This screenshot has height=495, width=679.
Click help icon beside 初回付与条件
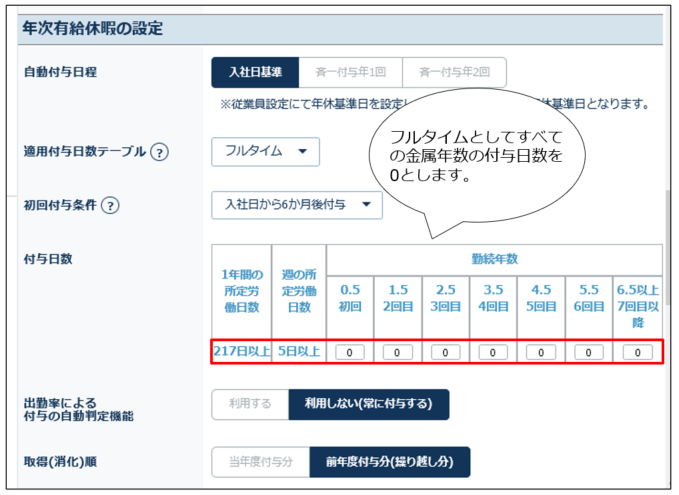(110, 205)
